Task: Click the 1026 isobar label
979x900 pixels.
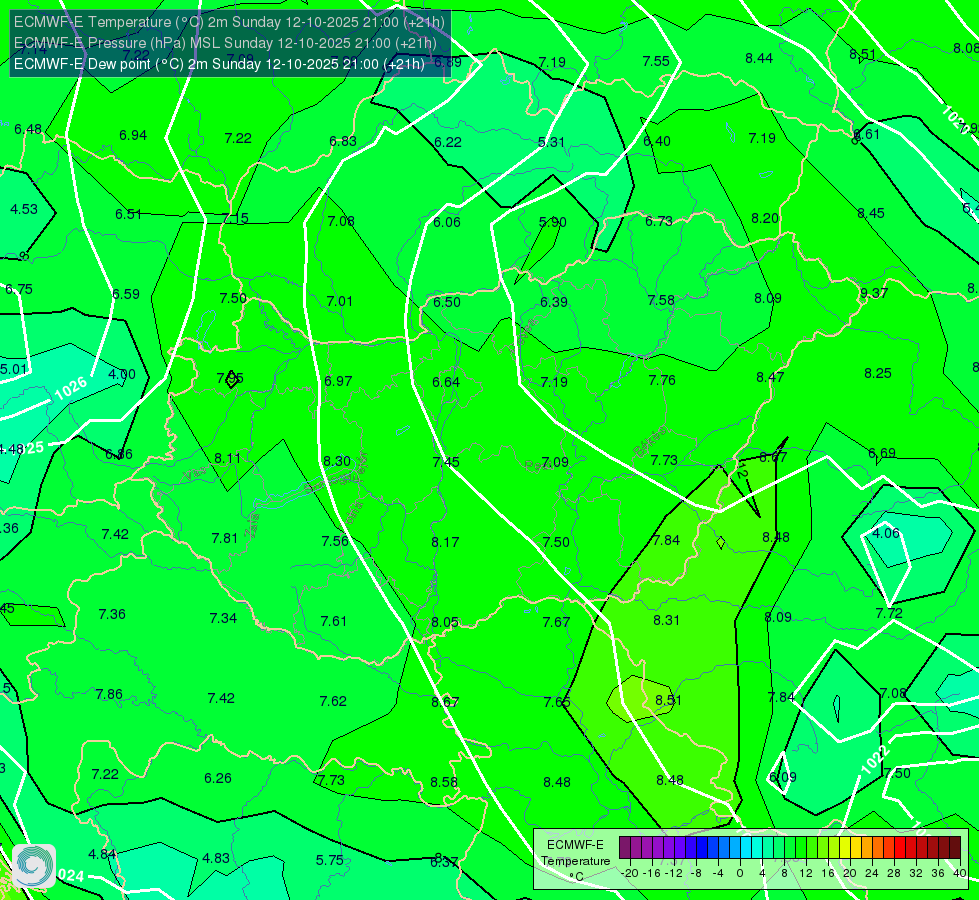Action: [71, 388]
